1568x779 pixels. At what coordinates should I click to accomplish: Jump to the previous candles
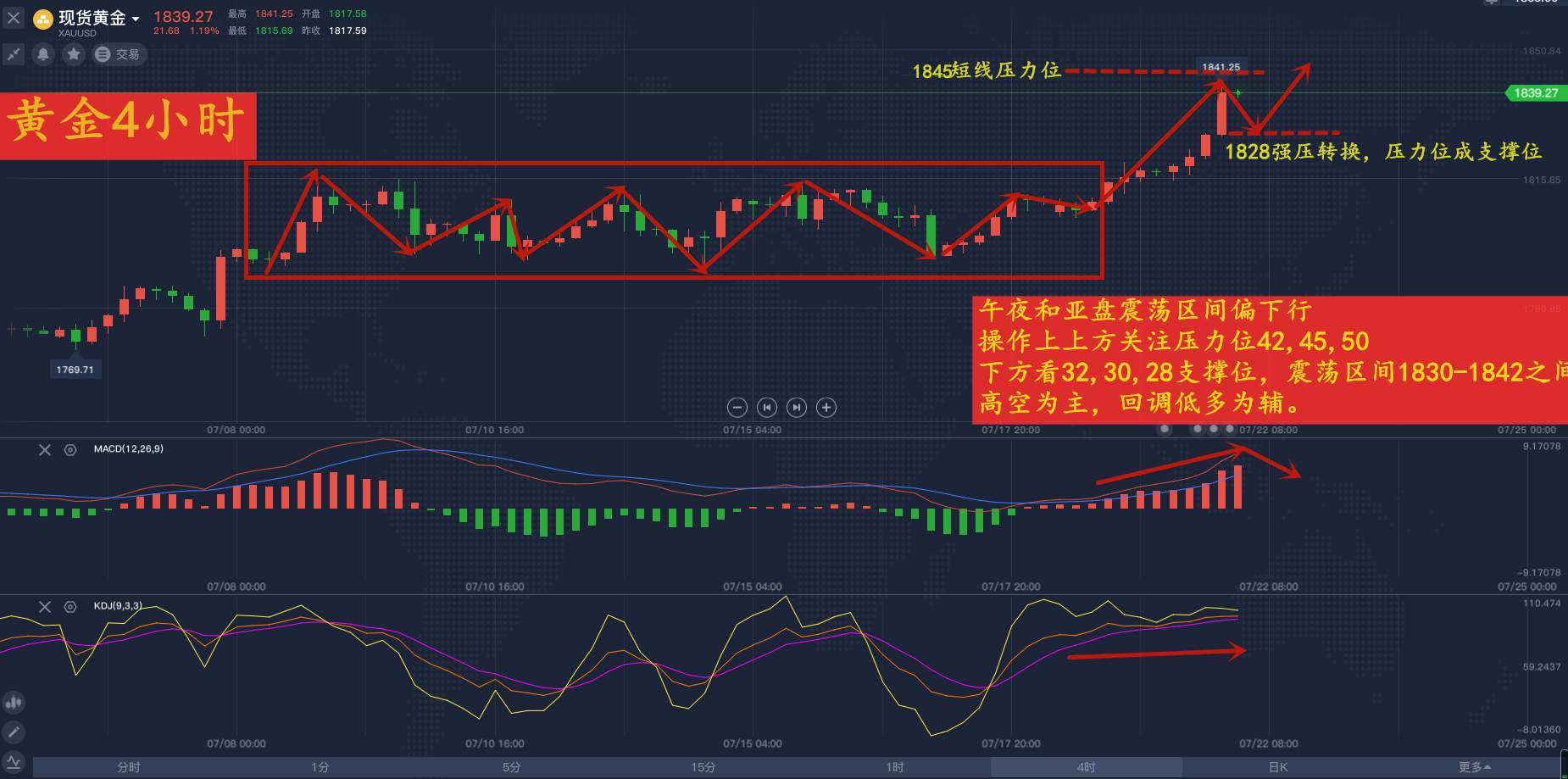point(767,408)
